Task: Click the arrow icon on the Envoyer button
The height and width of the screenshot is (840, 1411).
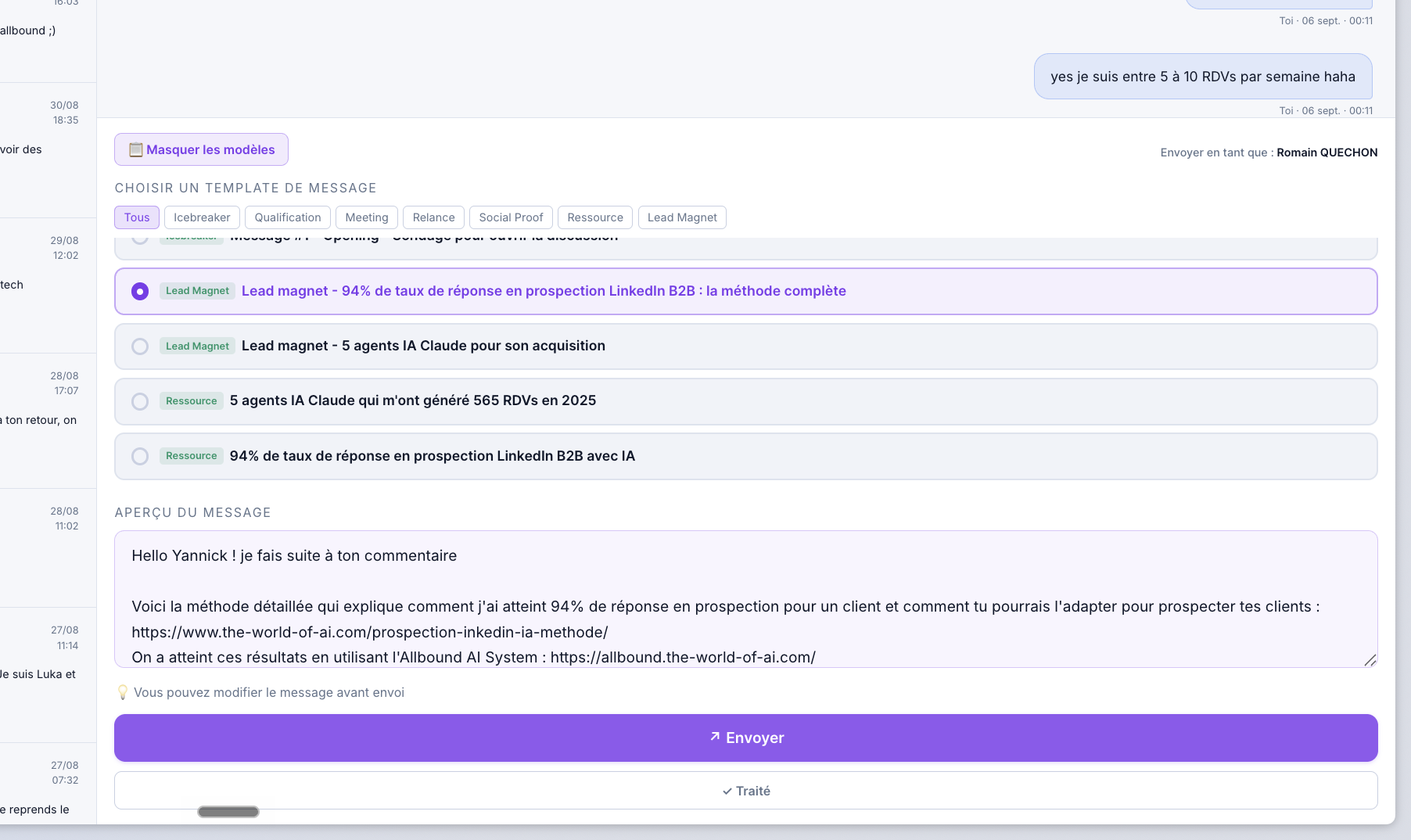Action: pos(715,737)
